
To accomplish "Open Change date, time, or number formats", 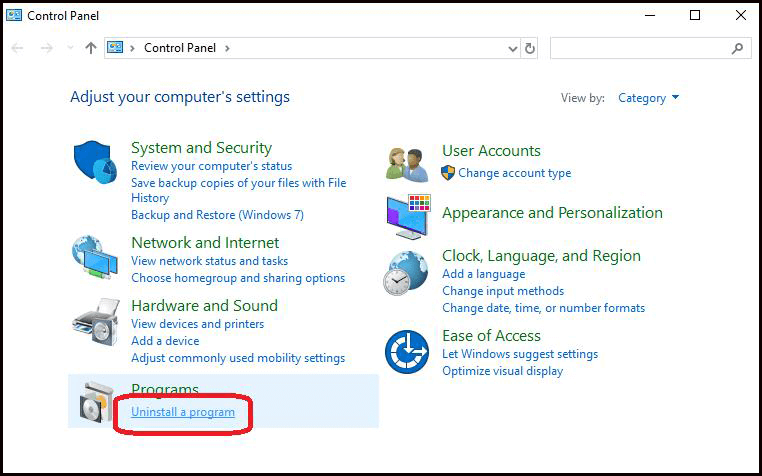I will 543,308.
